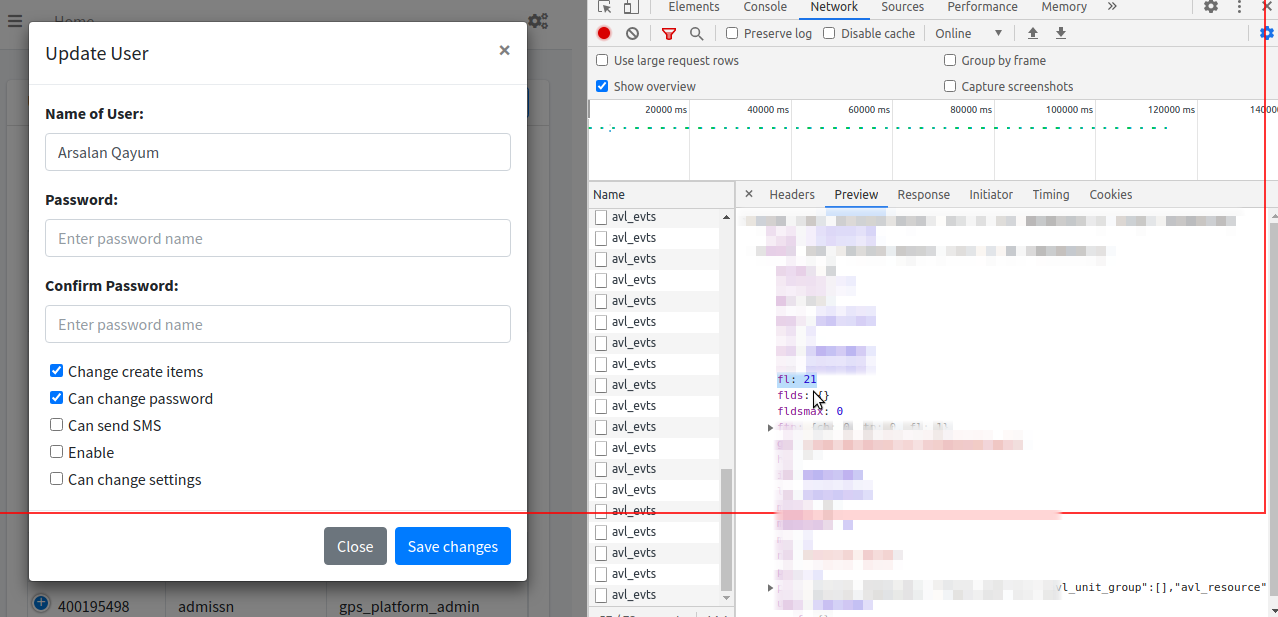Click the request list scrollbar thumb
The width and height of the screenshot is (1278, 617).
coord(727,530)
